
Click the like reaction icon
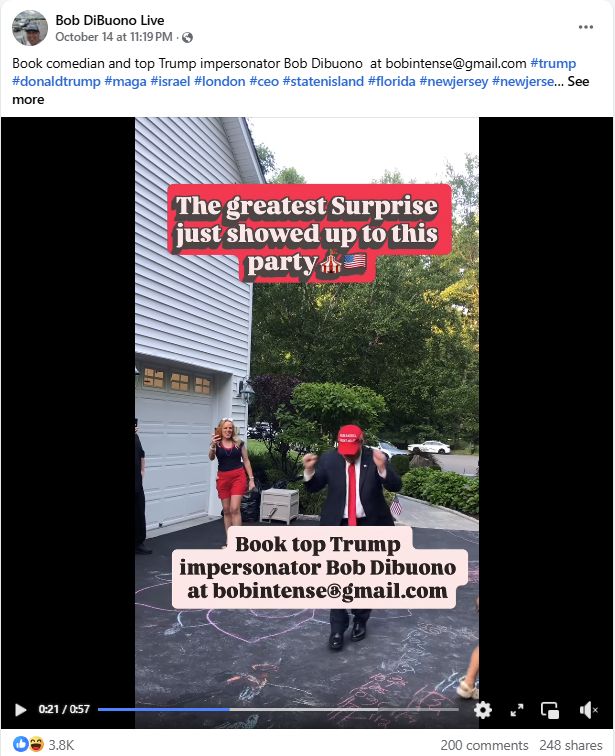(21, 744)
